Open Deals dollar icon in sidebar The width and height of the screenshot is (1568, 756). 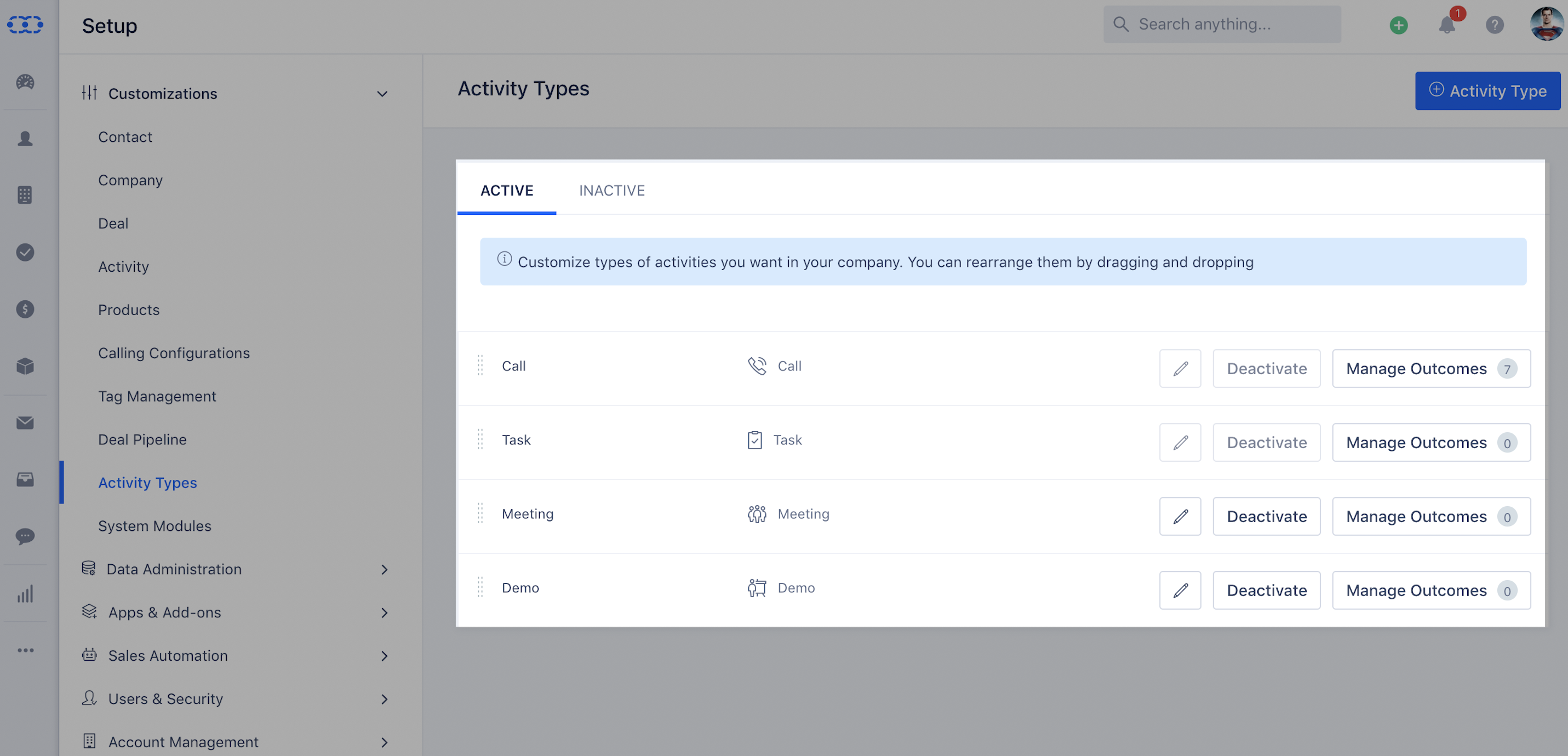[x=25, y=308]
